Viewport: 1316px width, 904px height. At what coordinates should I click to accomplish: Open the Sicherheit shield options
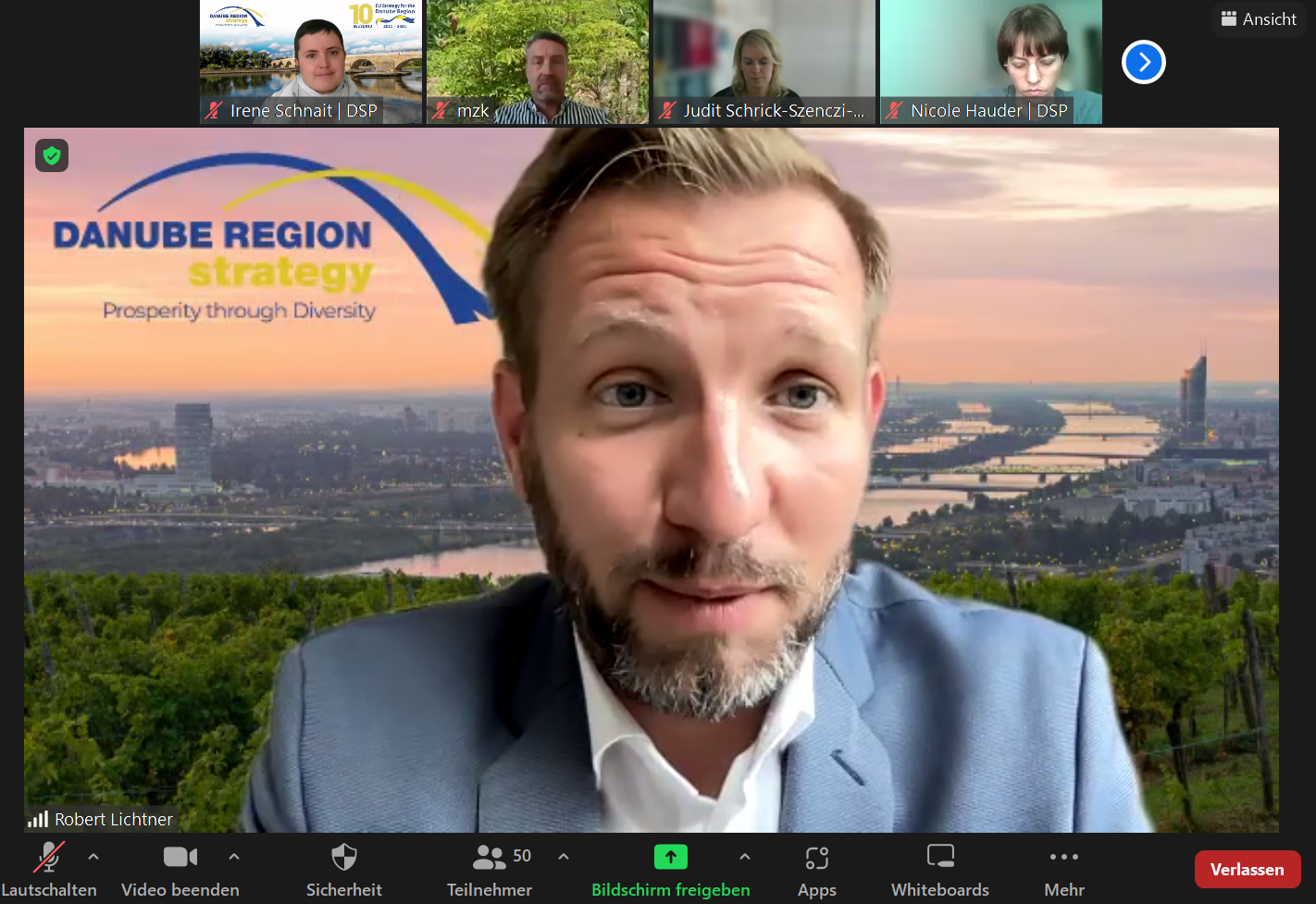343,868
